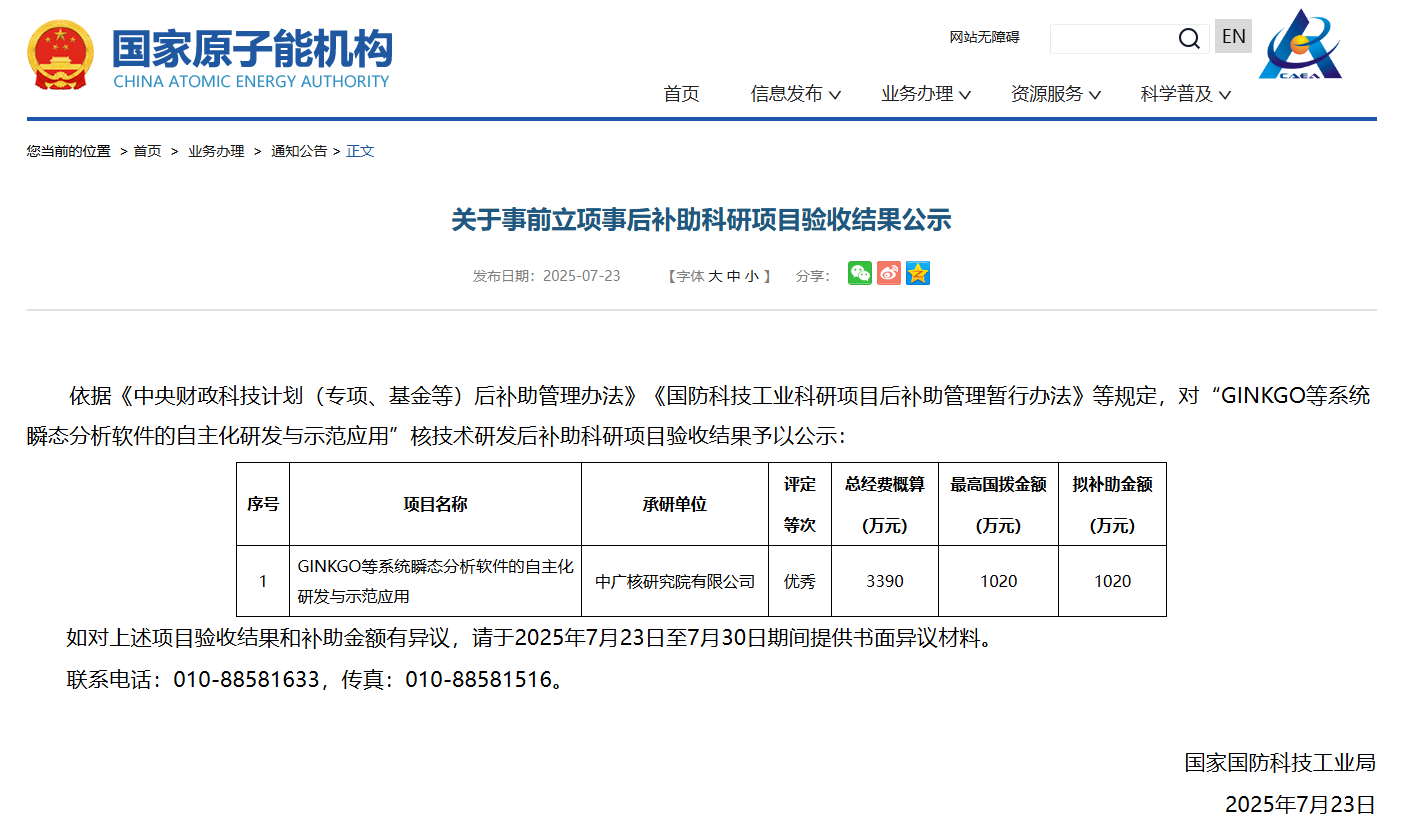The height and width of the screenshot is (837, 1424).
Task: Click the publish date 2025-07-23
Action: pos(582,276)
